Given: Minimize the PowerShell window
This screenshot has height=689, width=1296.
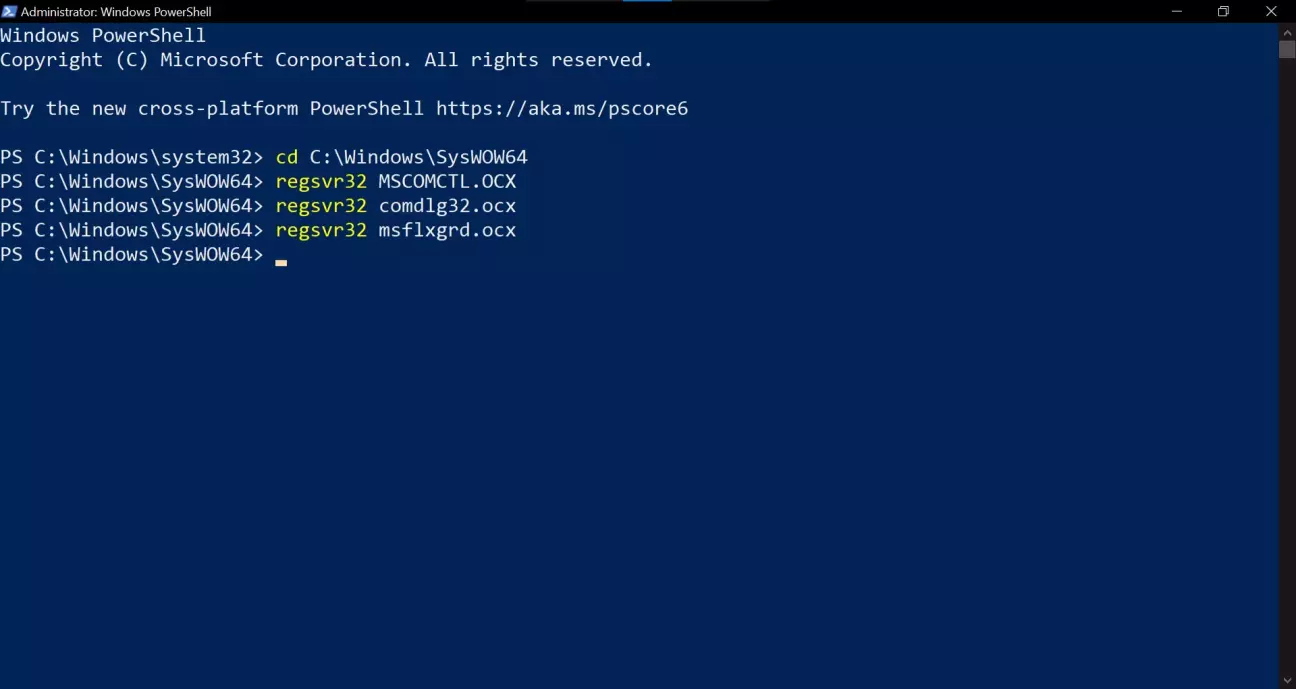Looking at the screenshot, I should point(1175,11).
